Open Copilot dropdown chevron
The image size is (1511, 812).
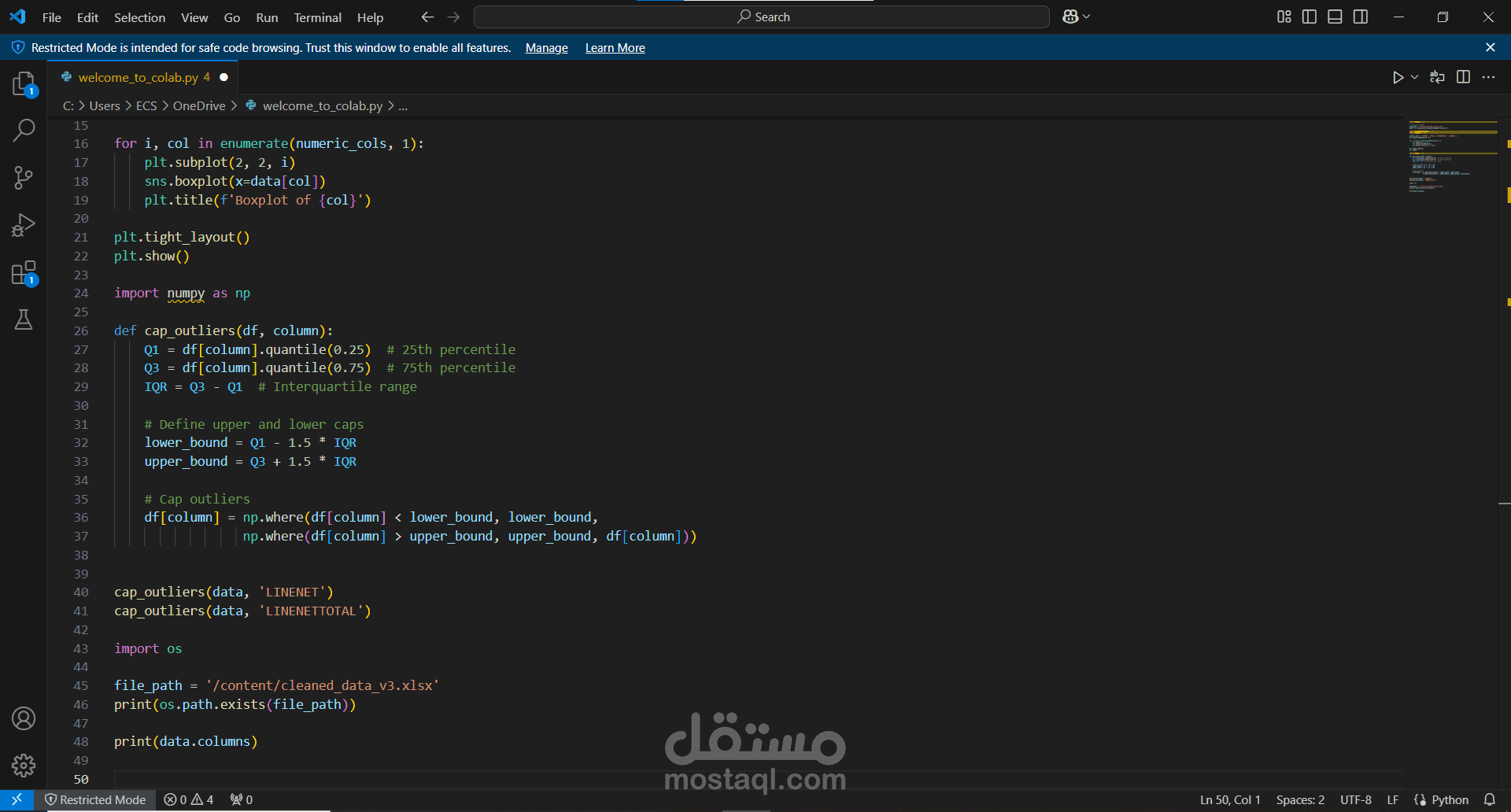[1087, 17]
